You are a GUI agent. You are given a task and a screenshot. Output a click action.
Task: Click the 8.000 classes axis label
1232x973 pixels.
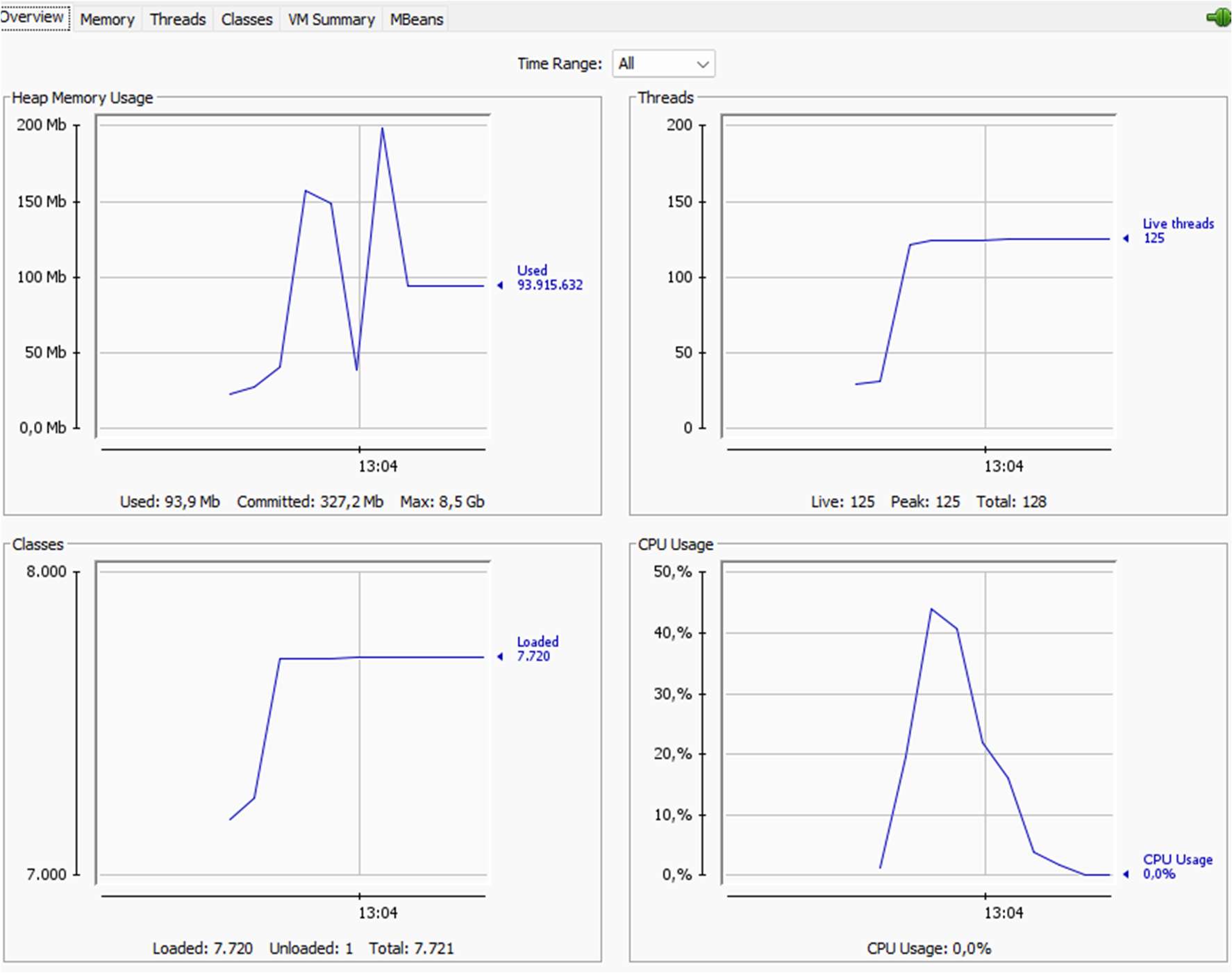47,572
